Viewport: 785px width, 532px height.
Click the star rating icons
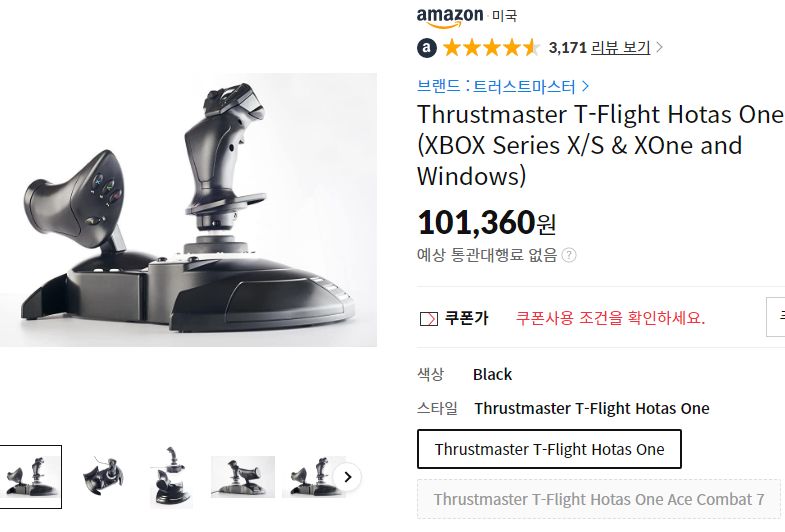click(x=491, y=48)
